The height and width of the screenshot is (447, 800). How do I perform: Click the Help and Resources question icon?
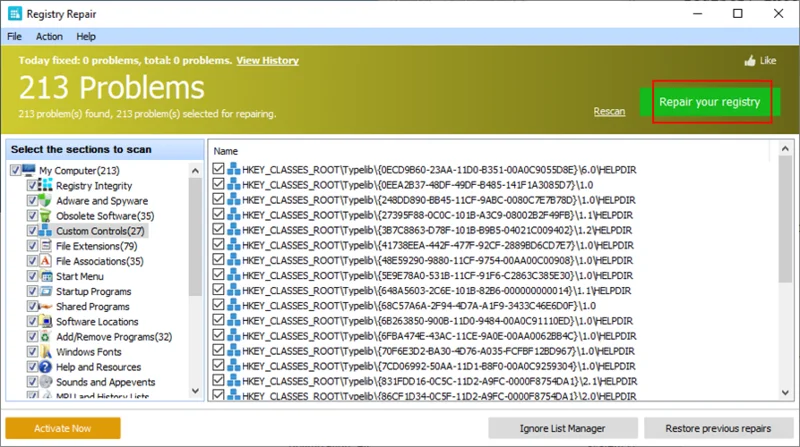coord(45,367)
